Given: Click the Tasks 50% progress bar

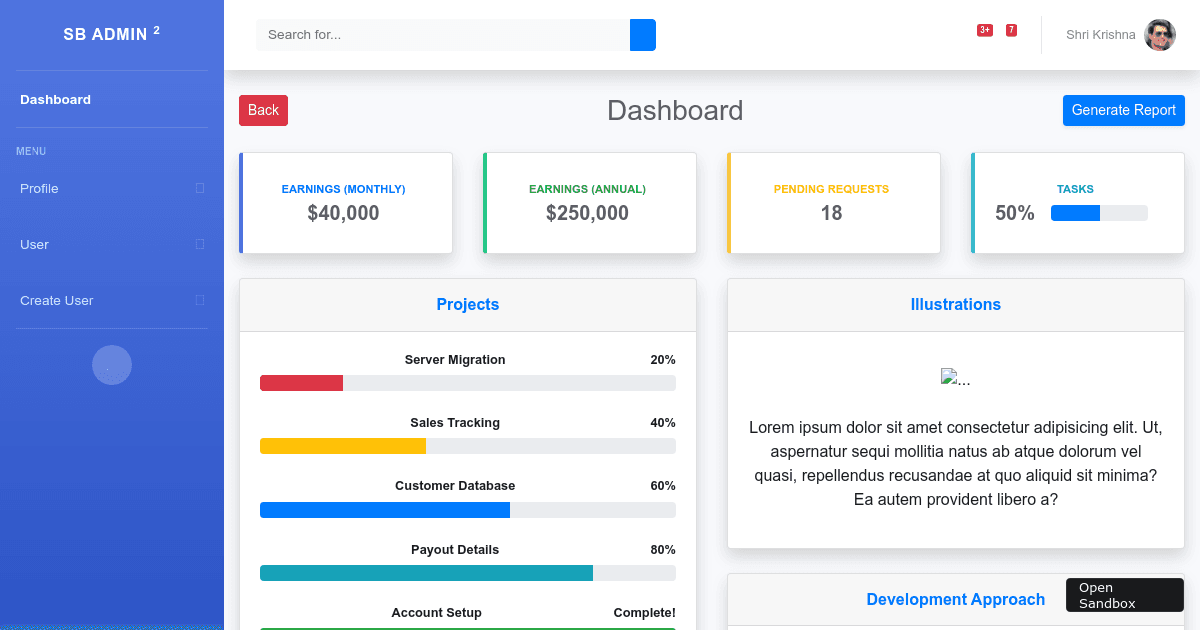Looking at the screenshot, I should (1098, 213).
